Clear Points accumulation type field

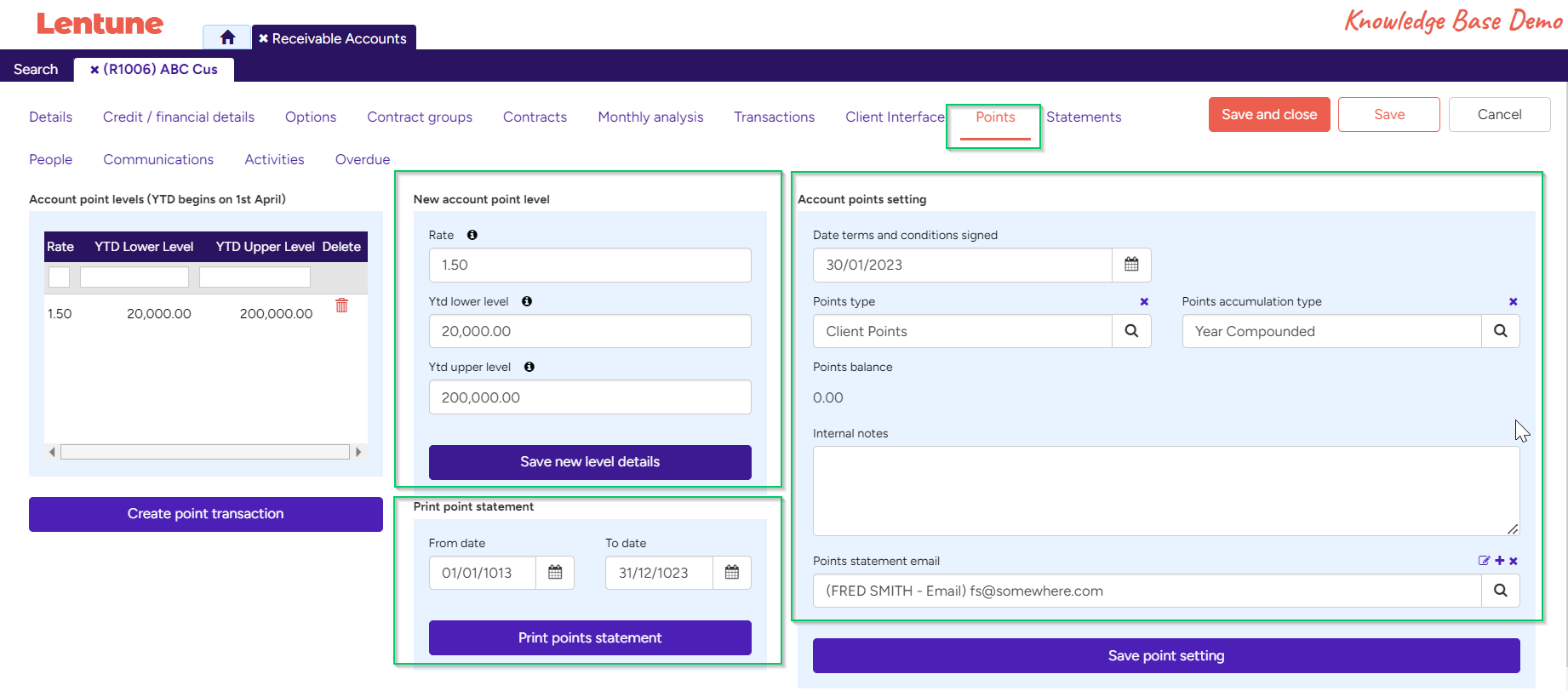[1513, 301]
